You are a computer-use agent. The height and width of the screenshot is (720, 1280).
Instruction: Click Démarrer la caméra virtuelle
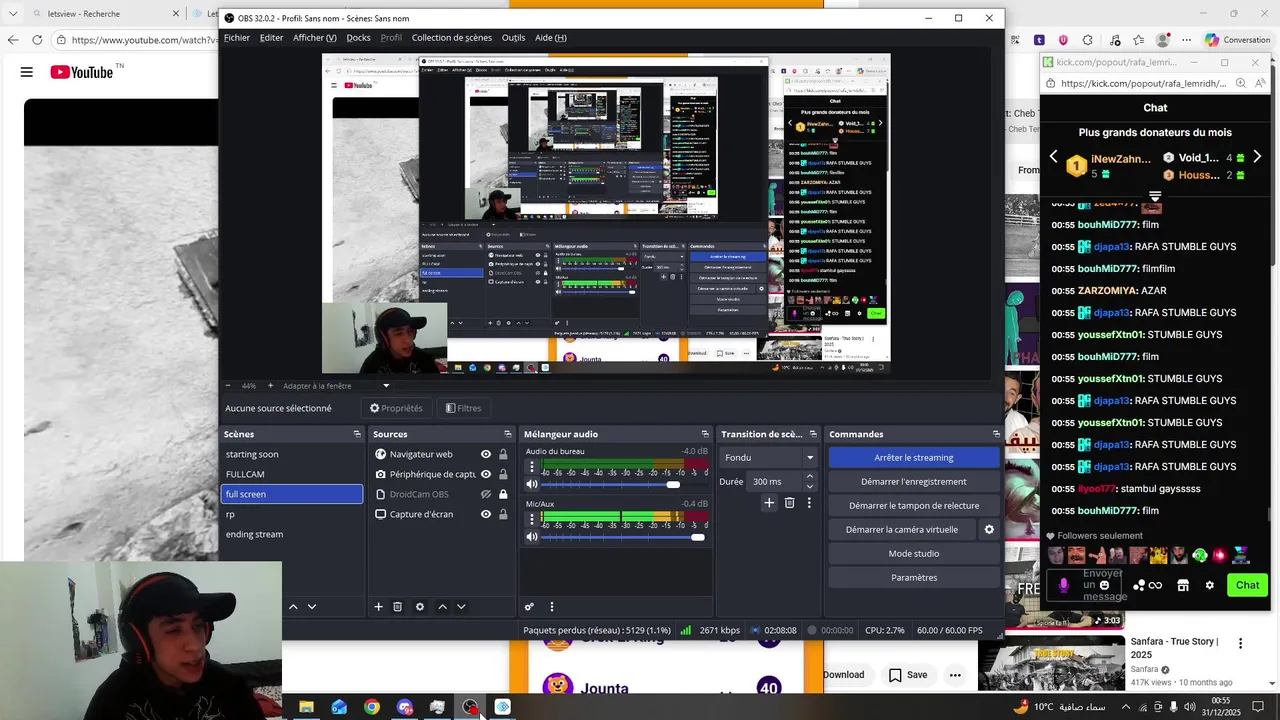[x=902, y=530]
